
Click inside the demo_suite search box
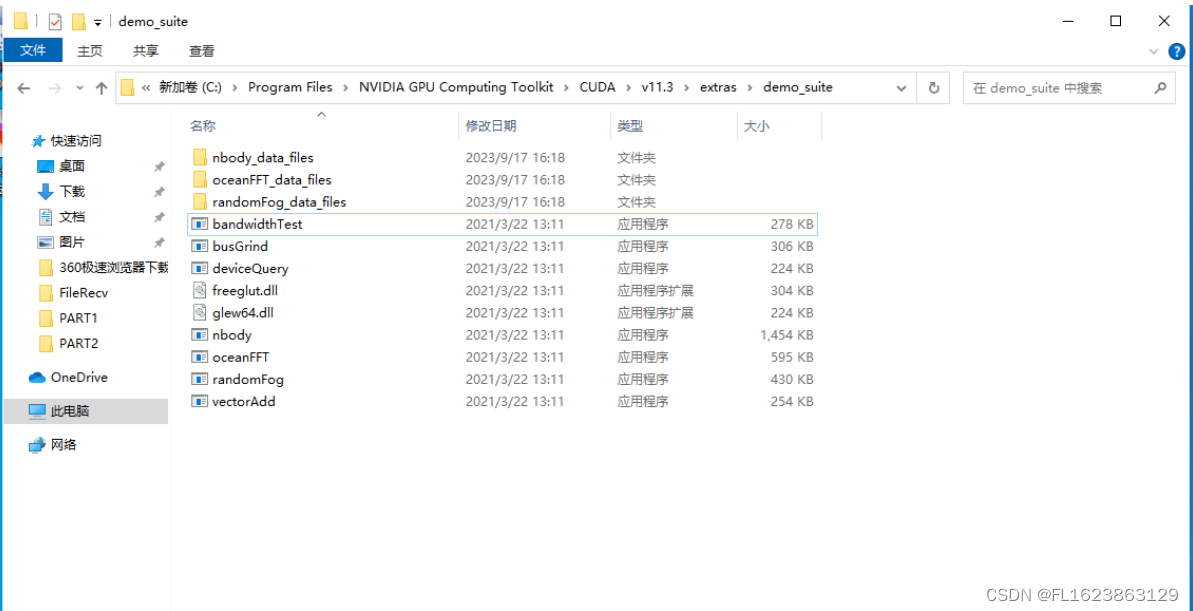1050,87
